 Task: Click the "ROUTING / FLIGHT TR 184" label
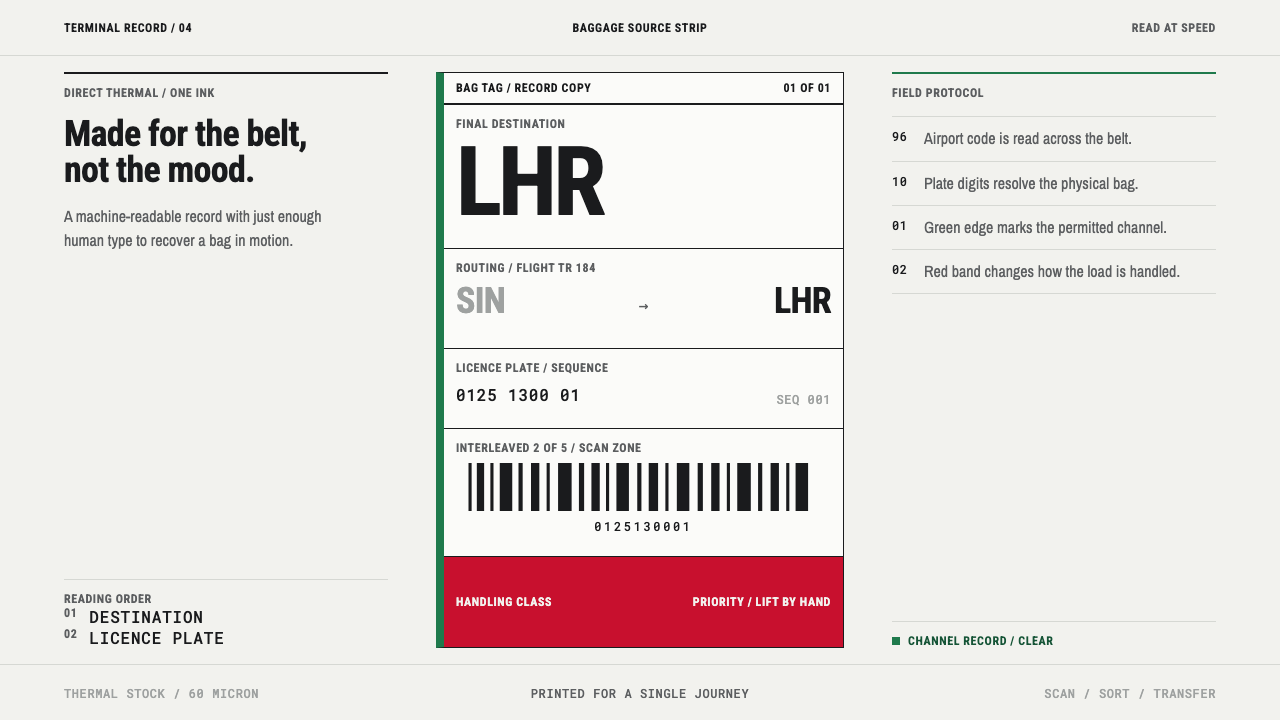(x=526, y=268)
